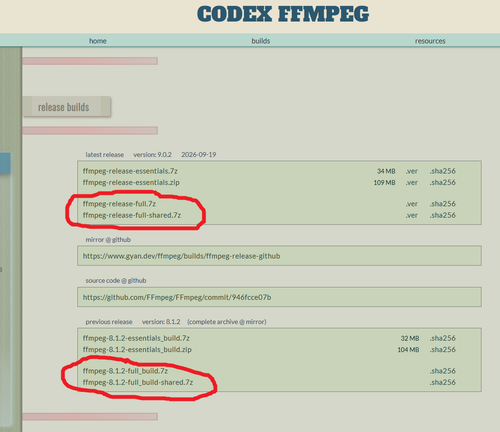Download ffmpeg-8.1.2-essentials_build.7z
The image size is (500, 432).
[x=136, y=338]
